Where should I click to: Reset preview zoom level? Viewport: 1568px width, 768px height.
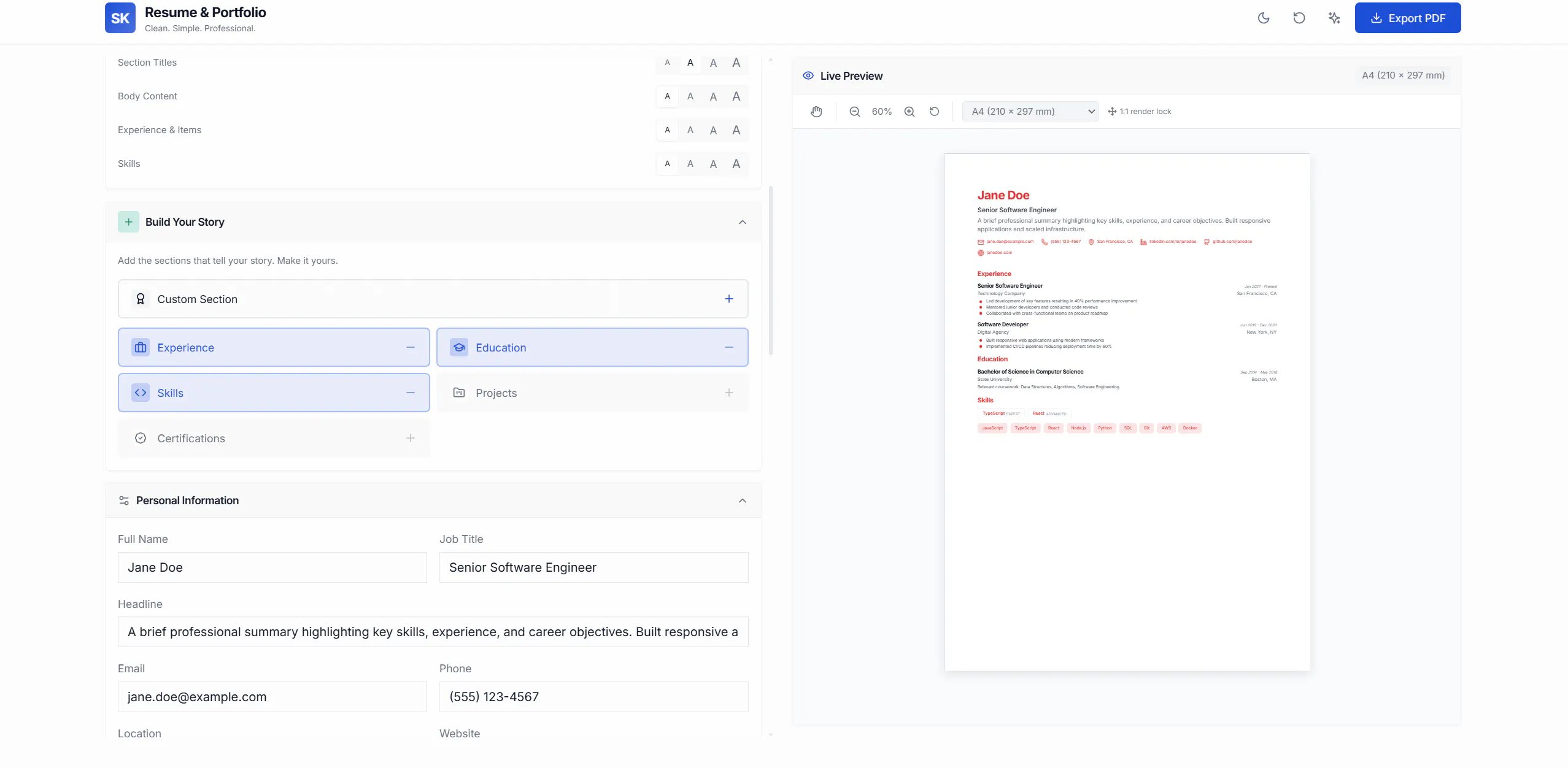coord(934,111)
